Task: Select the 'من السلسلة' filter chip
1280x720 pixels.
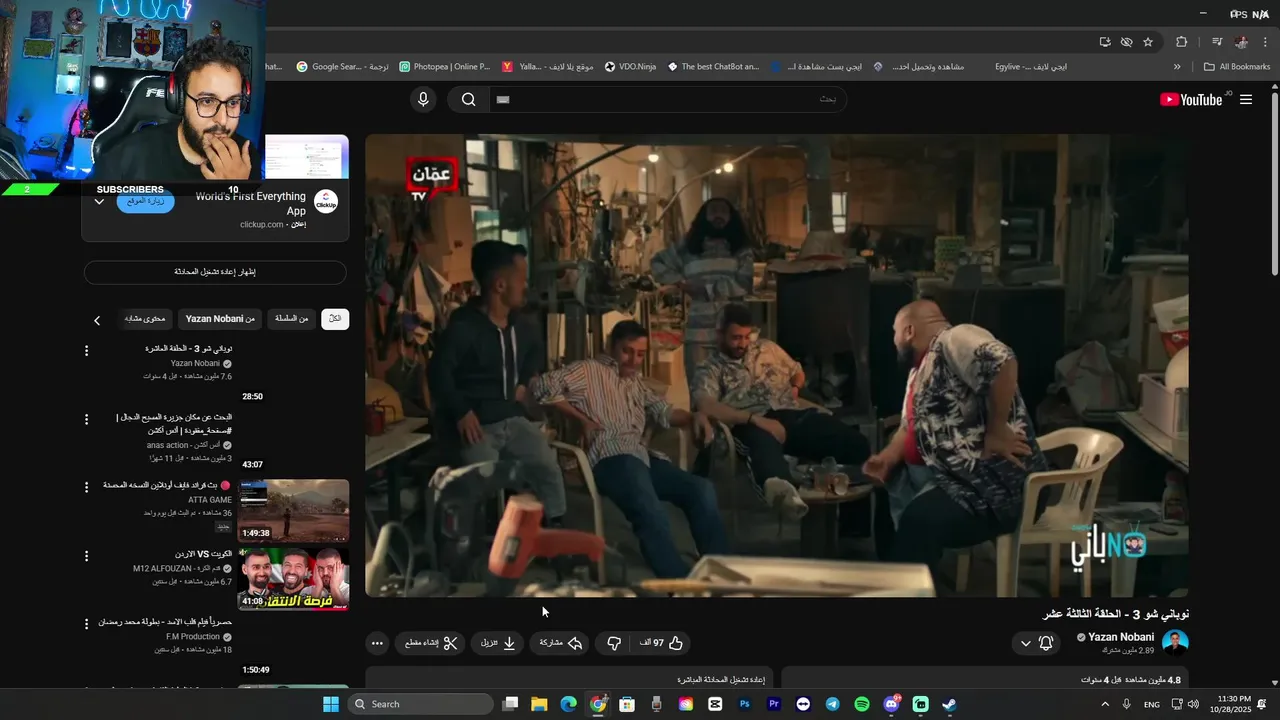Action: coord(291,319)
